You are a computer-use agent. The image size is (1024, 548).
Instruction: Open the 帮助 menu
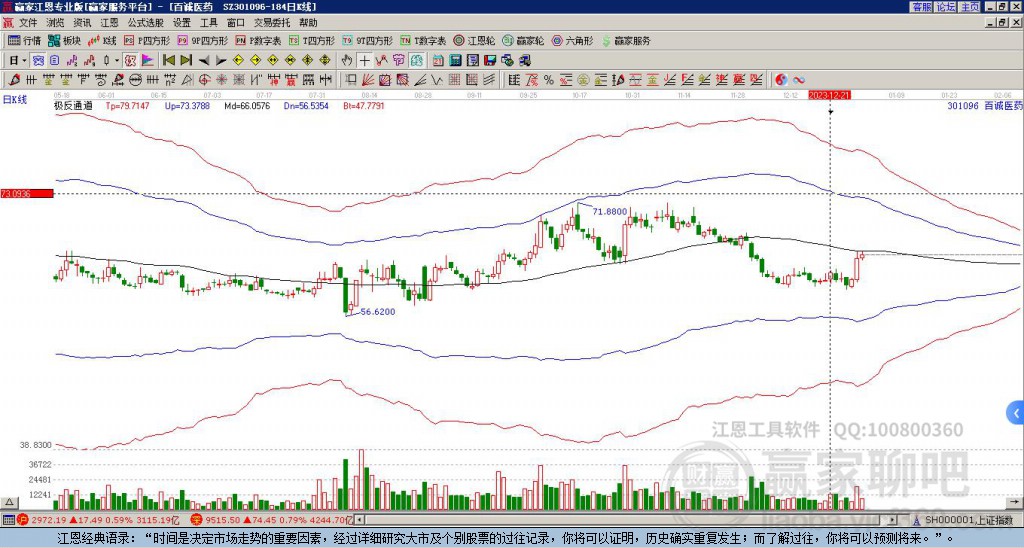[x=308, y=23]
